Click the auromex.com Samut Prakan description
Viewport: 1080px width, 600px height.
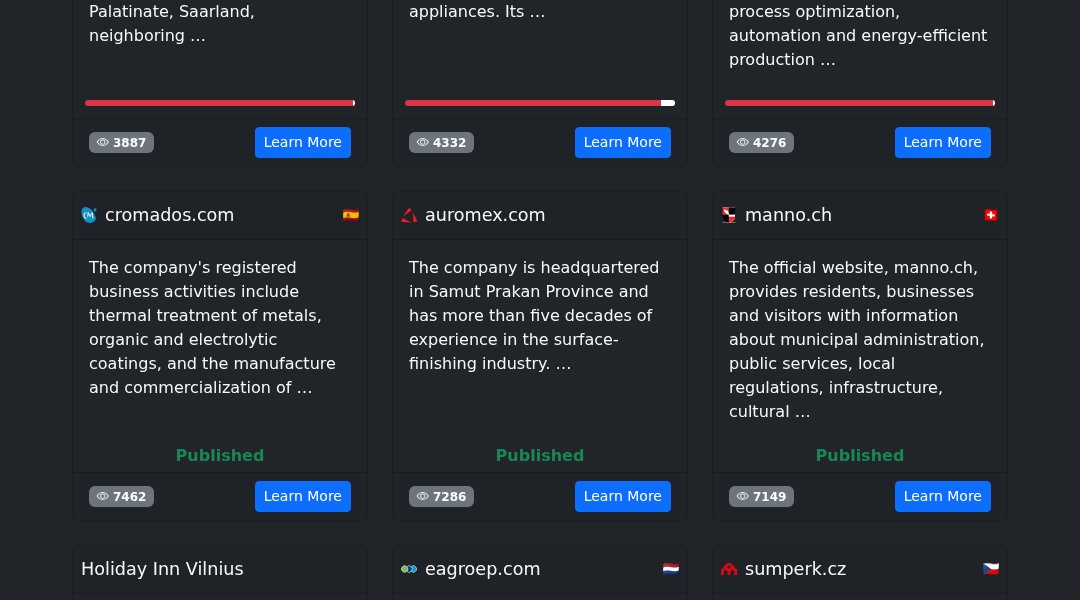[x=534, y=315]
